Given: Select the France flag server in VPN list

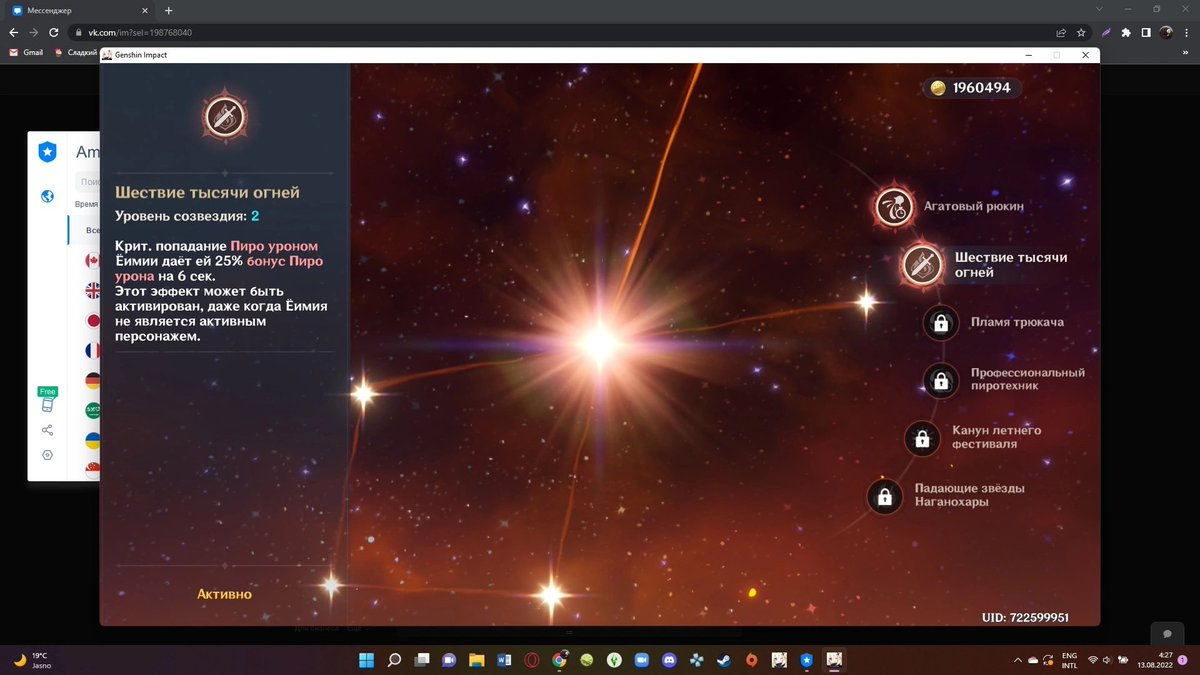Looking at the screenshot, I should click(x=92, y=351).
